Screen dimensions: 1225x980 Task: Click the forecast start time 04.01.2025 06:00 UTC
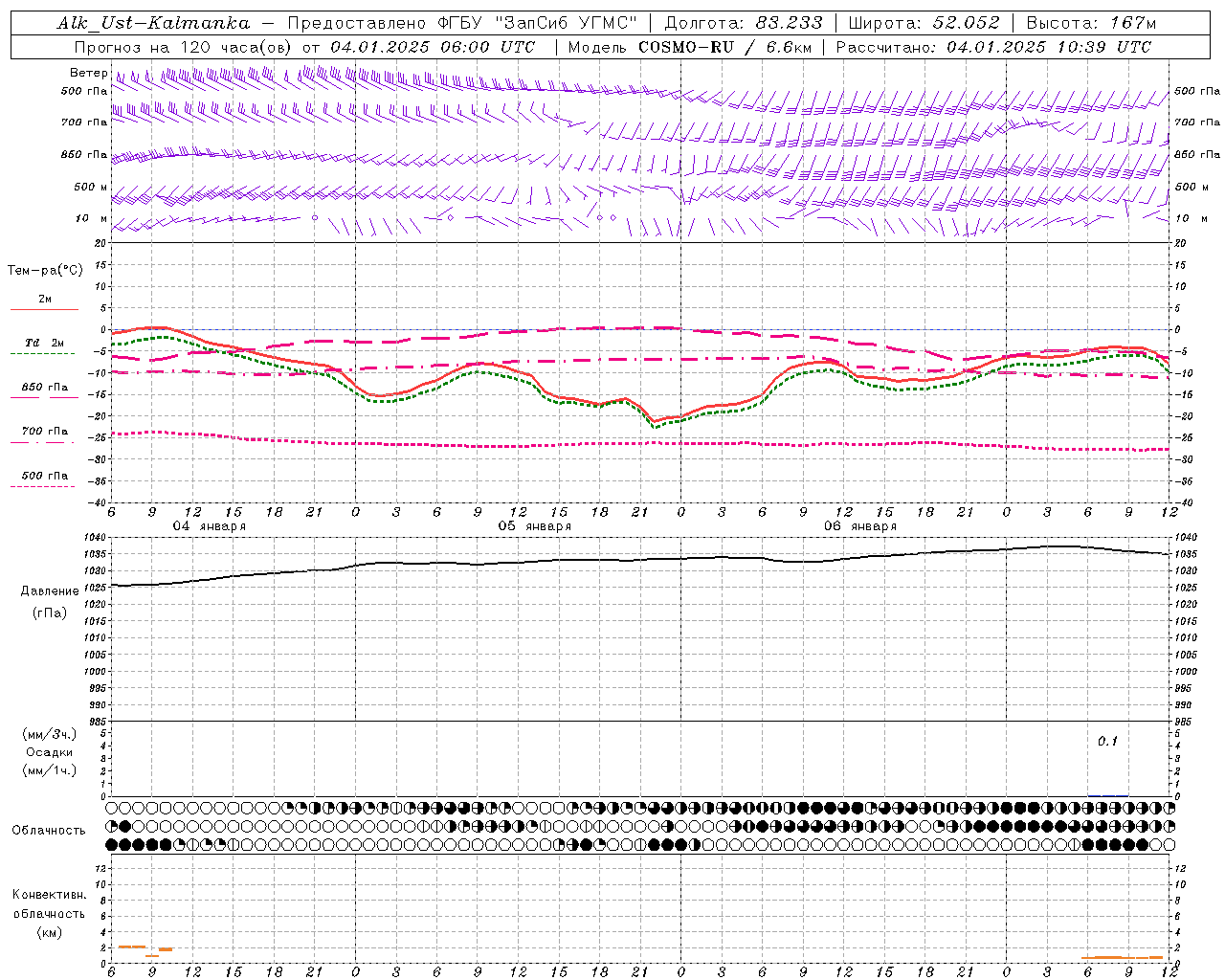point(433,47)
